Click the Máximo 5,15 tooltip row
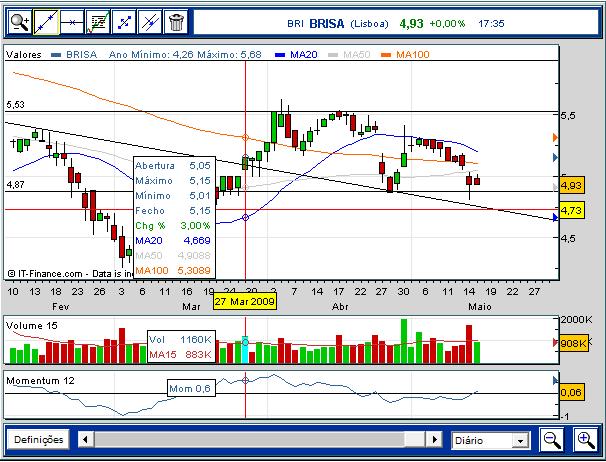Viewport: 606px width, 462px height. coord(173,181)
